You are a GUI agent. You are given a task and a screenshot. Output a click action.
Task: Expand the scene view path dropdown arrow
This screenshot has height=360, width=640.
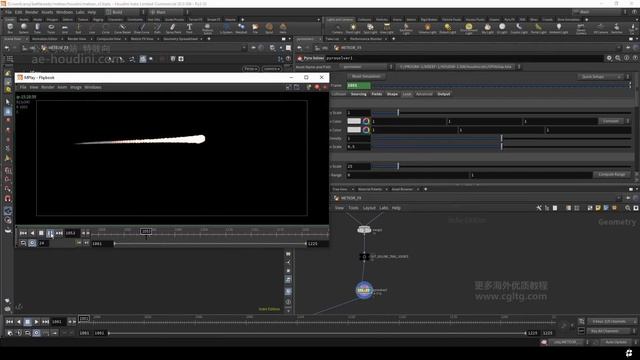(x=244, y=48)
